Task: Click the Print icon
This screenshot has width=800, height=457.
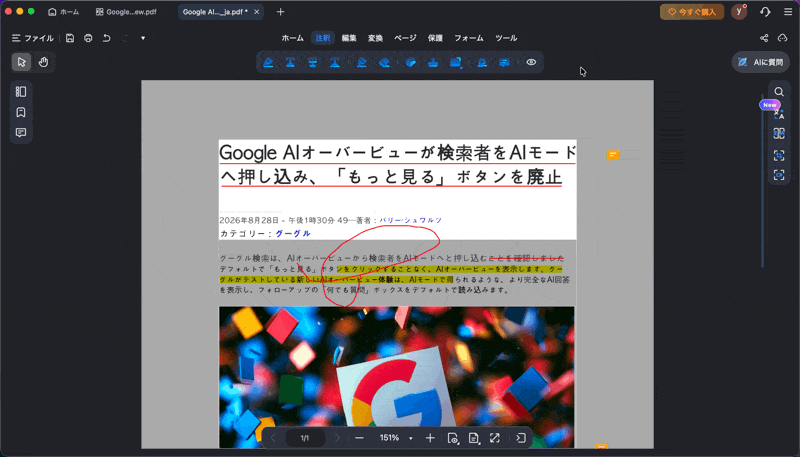Action: 88,38
